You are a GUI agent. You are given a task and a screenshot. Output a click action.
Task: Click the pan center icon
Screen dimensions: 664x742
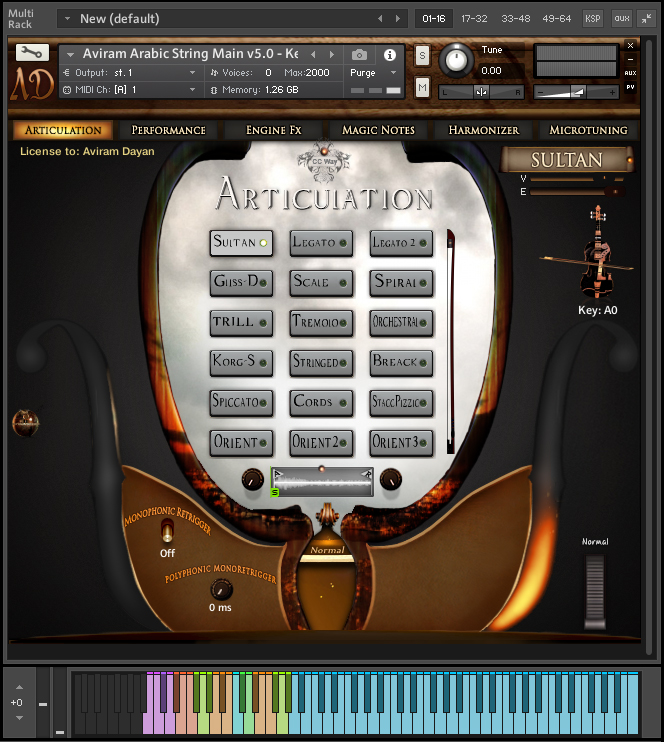481,92
